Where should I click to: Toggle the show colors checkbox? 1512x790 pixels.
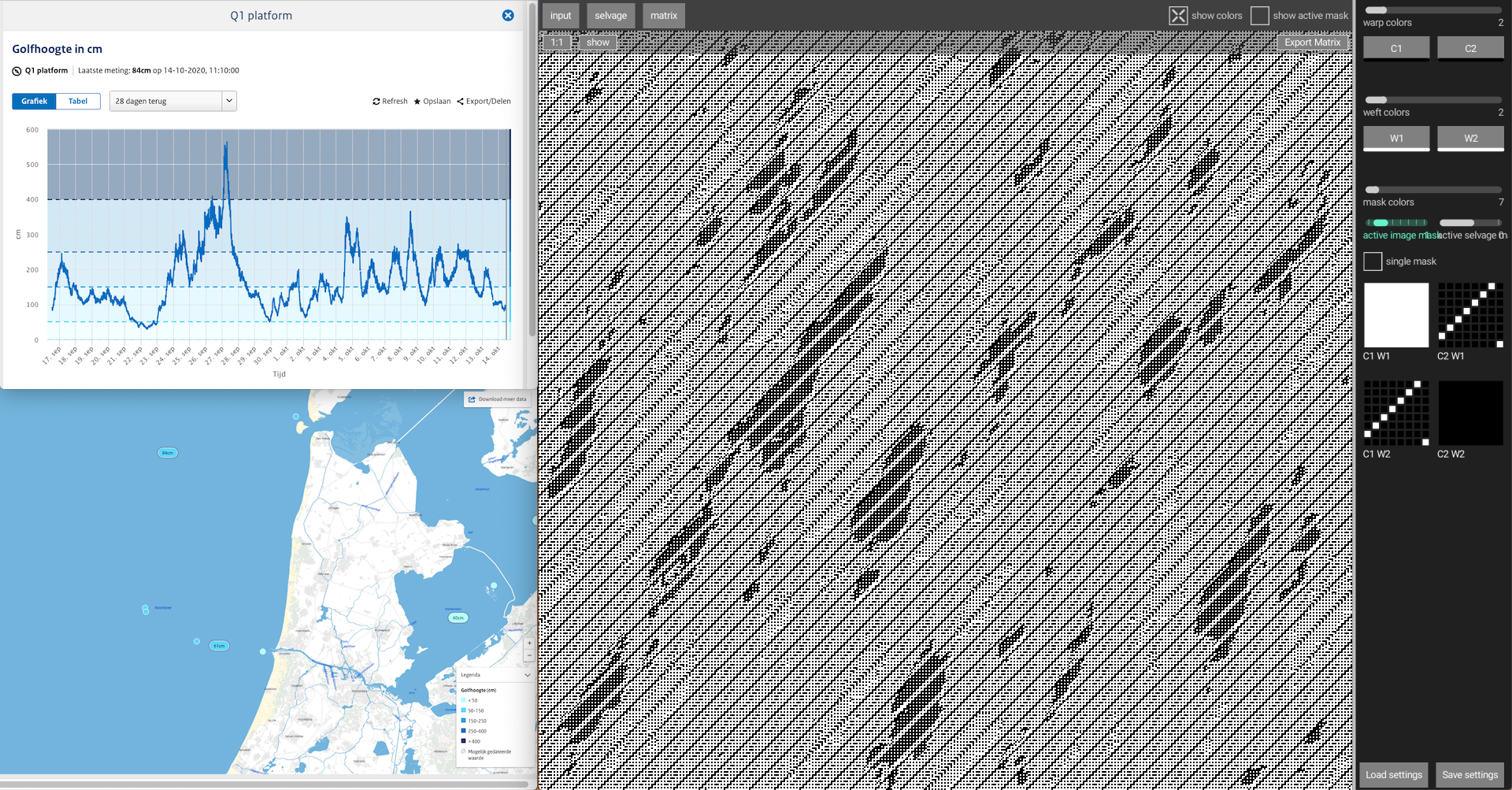(x=1178, y=16)
